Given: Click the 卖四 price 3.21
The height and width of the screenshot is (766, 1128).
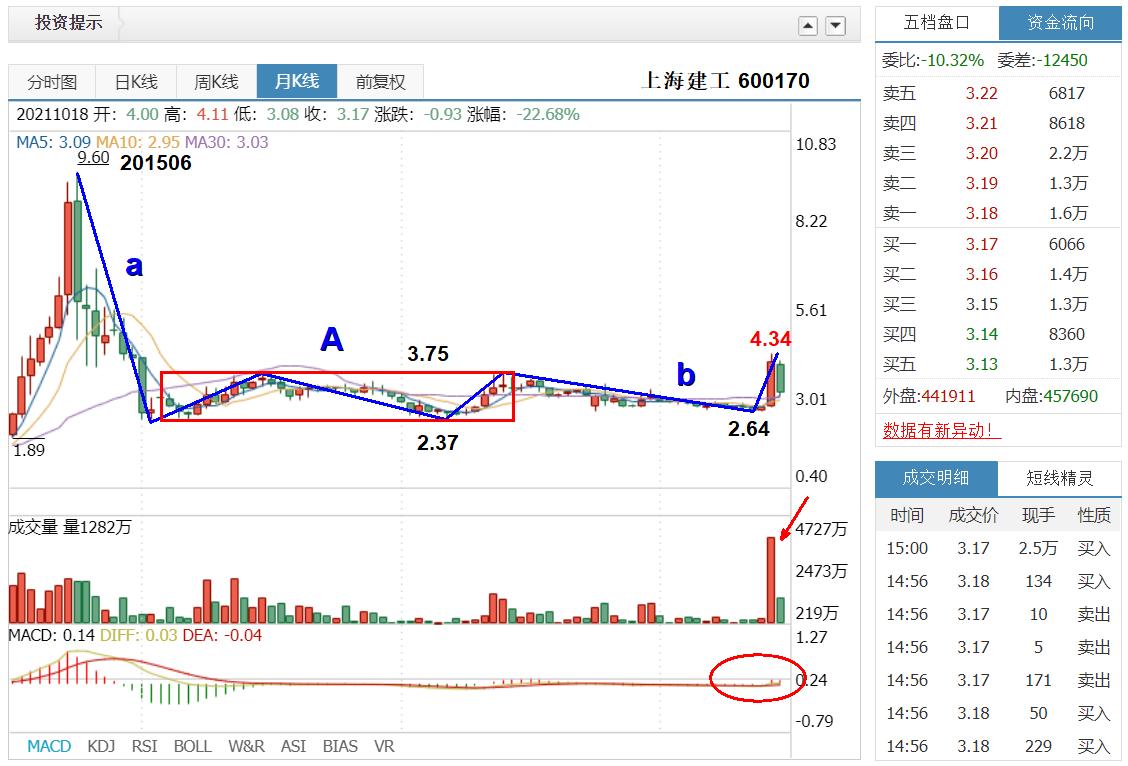Looking at the screenshot, I should (x=981, y=124).
